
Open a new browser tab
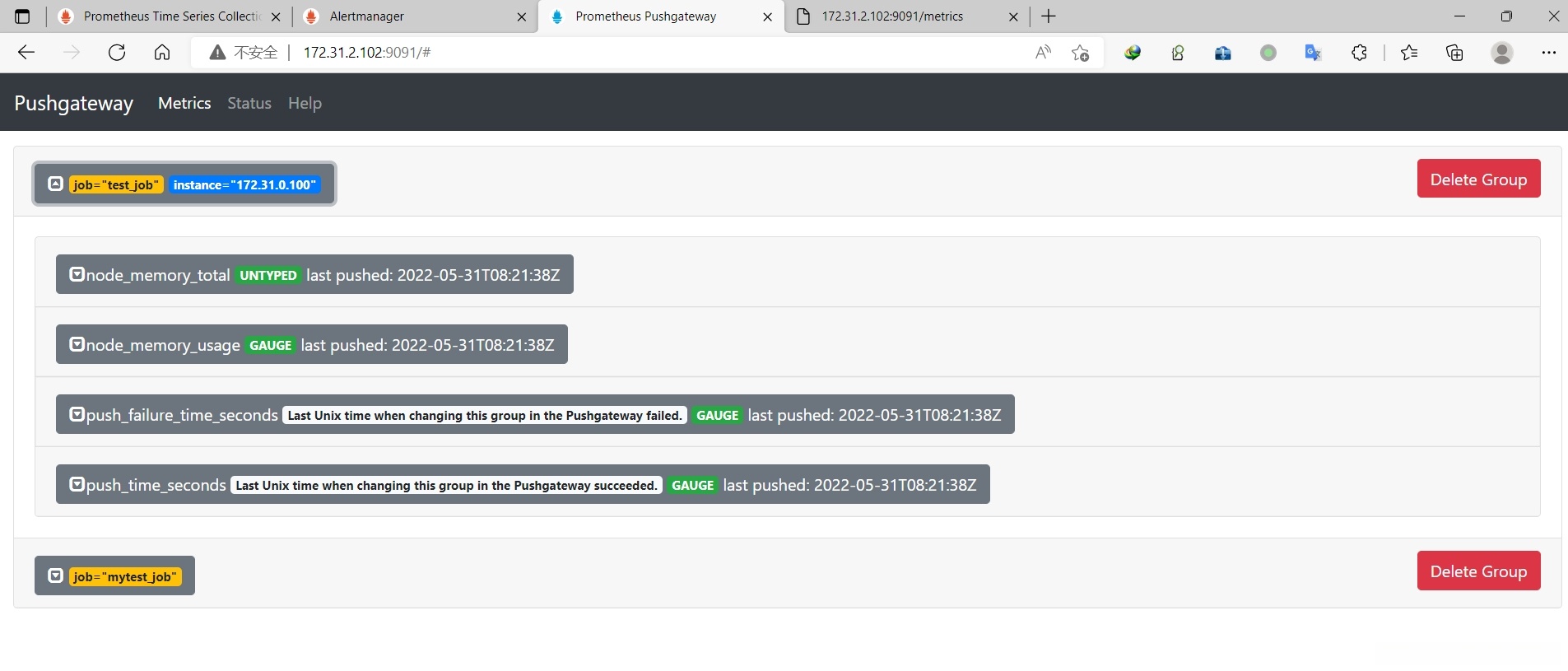(1049, 16)
